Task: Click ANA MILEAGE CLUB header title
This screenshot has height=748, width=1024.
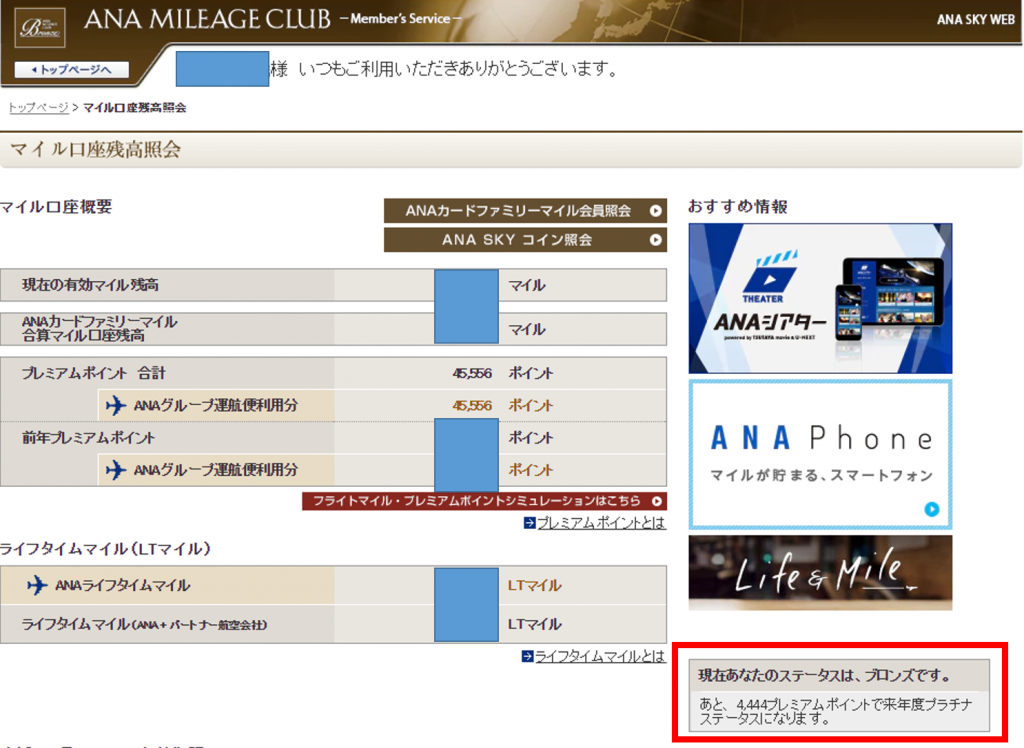Action: [x=207, y=20]
